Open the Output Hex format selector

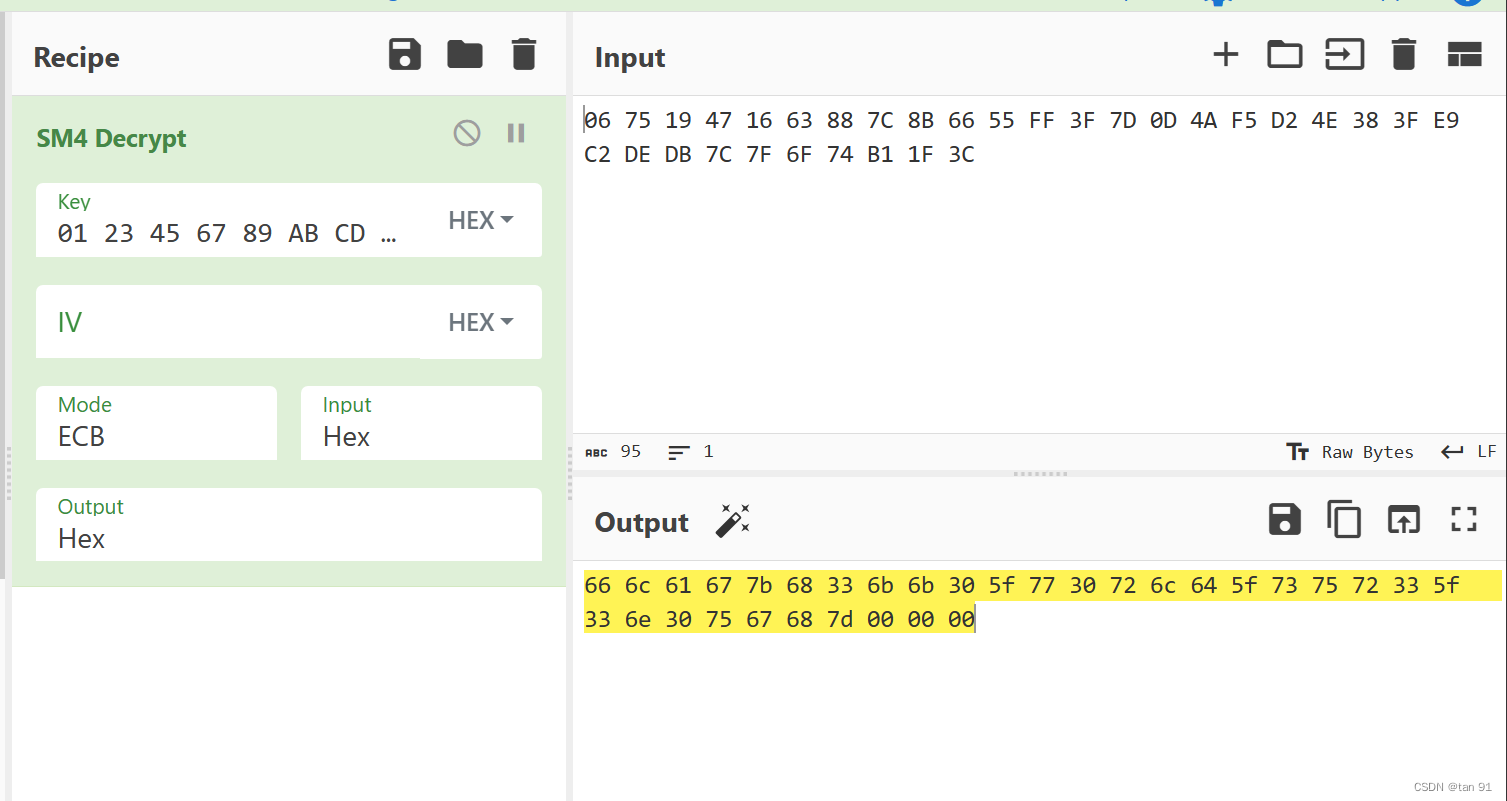(x=289, y=525)
